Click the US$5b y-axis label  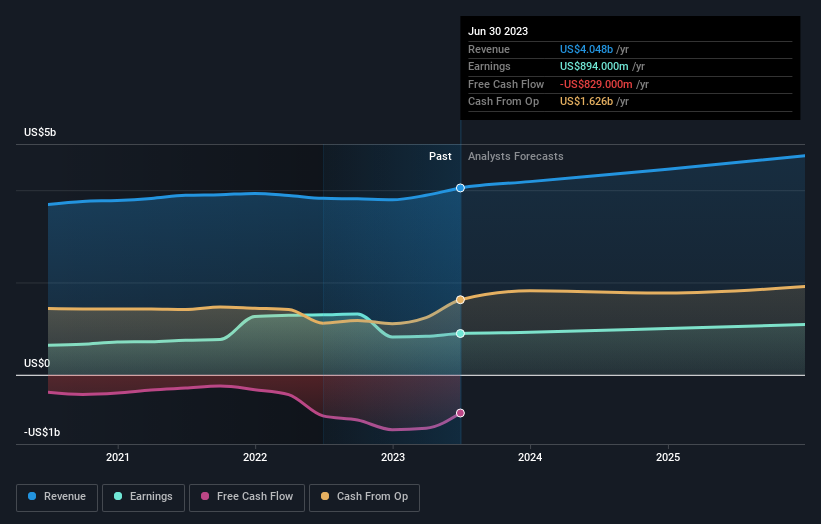40,132
